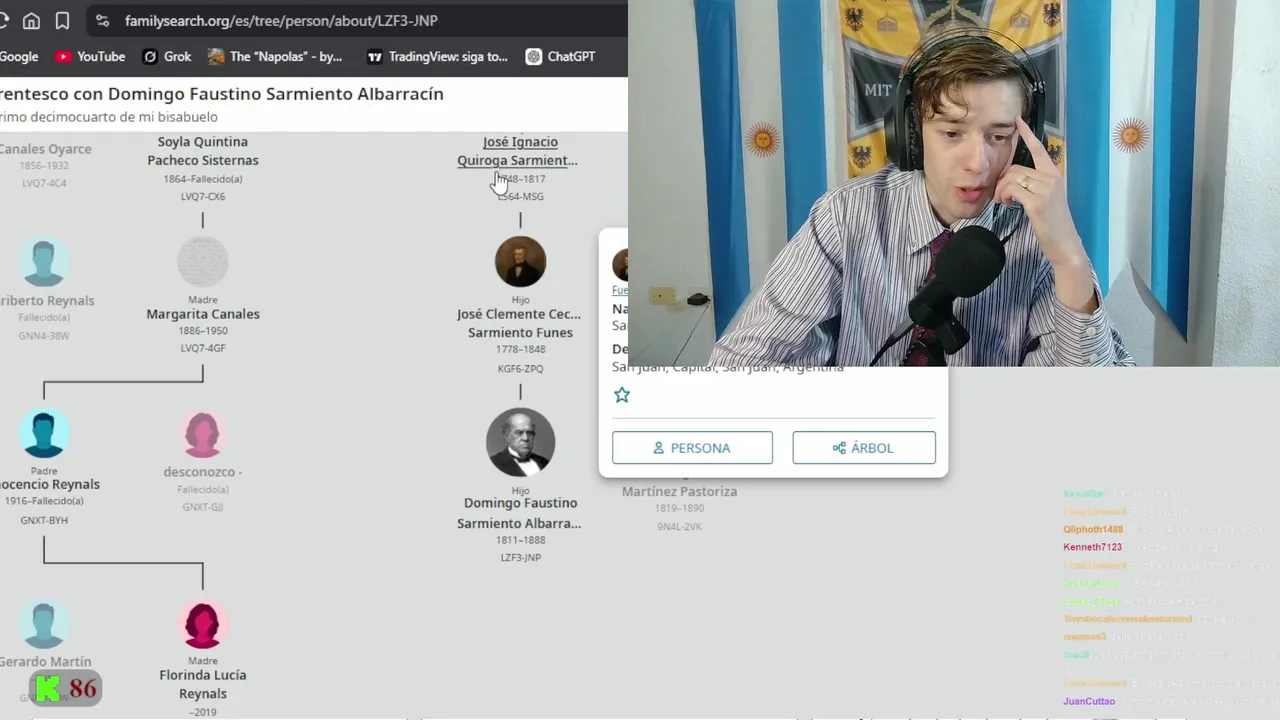The height and width of the screenshot is (720, 1280).
Task: Open the Grok bookmark
Action: (x=167, y=57)
